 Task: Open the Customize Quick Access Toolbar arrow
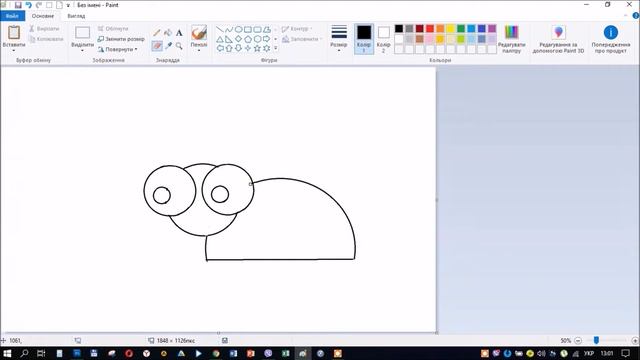(x=68, y=5)
